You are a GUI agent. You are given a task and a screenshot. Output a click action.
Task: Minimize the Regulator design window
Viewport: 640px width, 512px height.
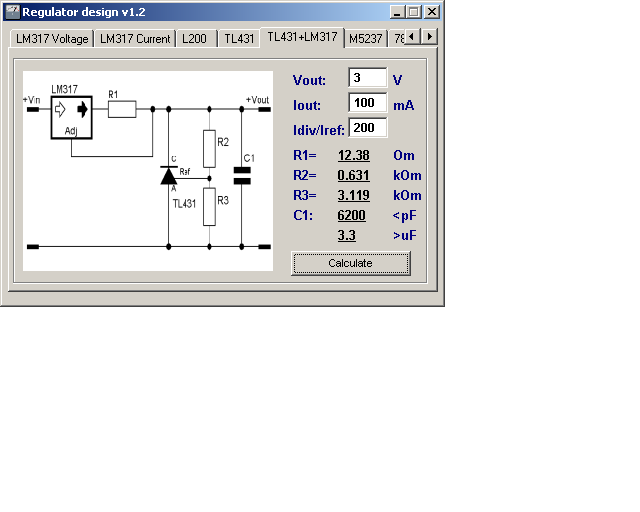point(397,12)
